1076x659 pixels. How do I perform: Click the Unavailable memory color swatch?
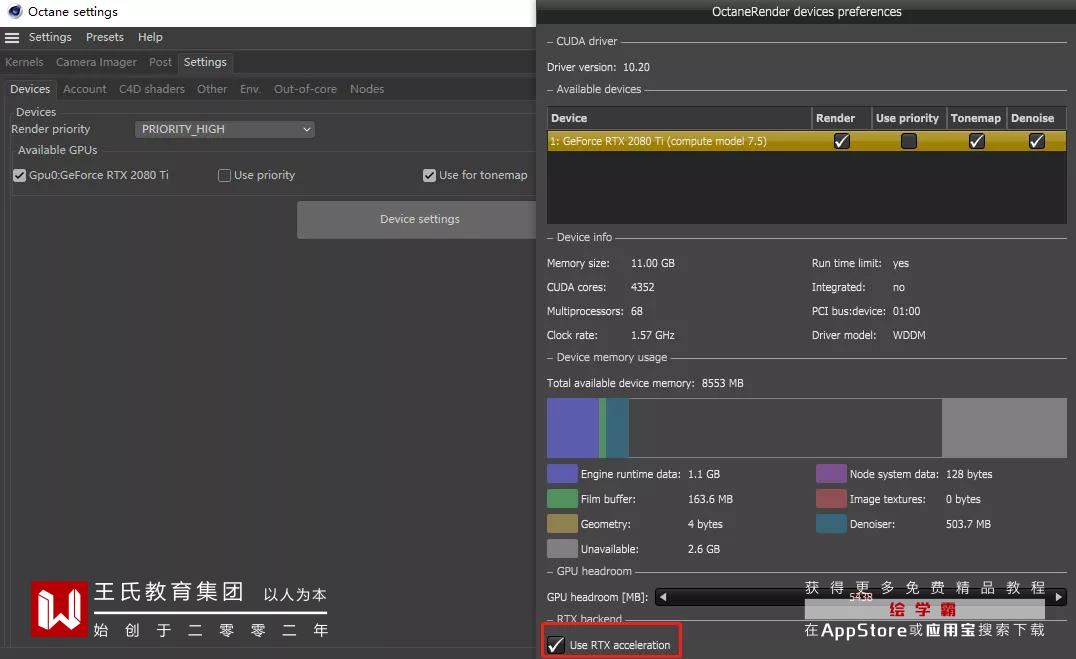562,548
